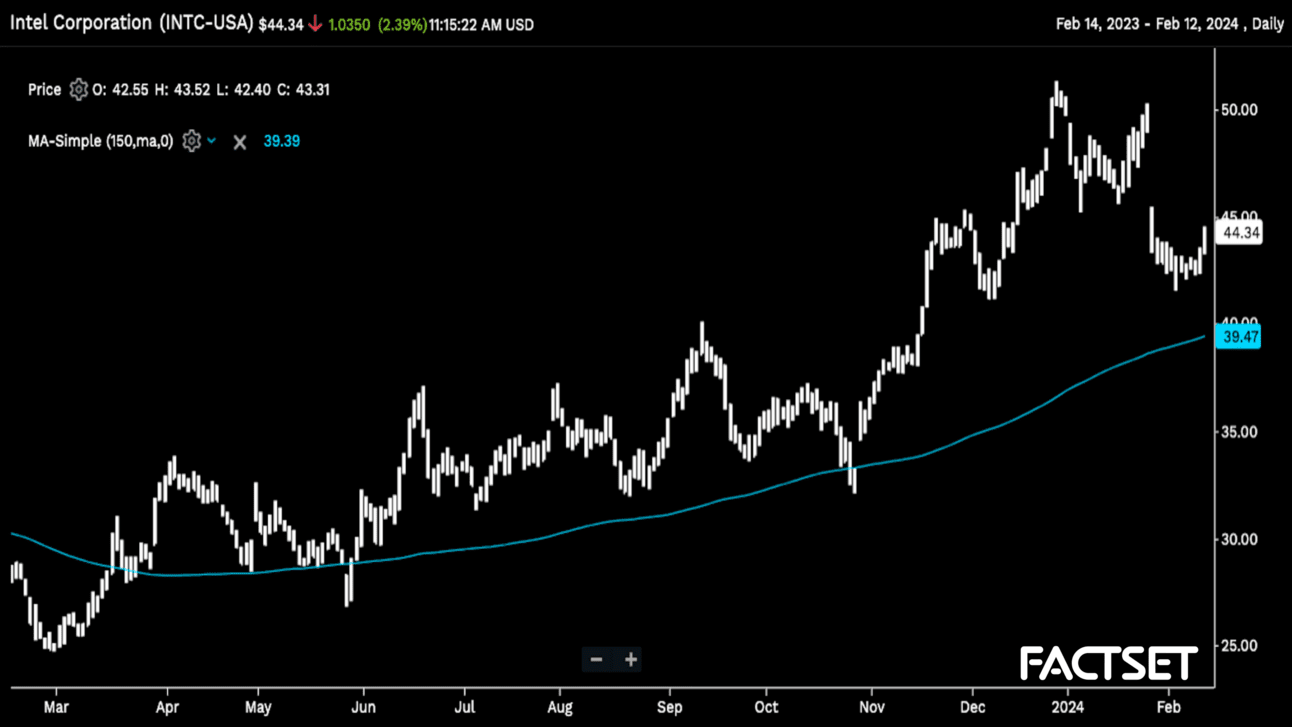Image resolution: width=1292 pixels, height=727 pixels.
Task: Click the Oct label on time axis
Action: [x=766, y=707]
